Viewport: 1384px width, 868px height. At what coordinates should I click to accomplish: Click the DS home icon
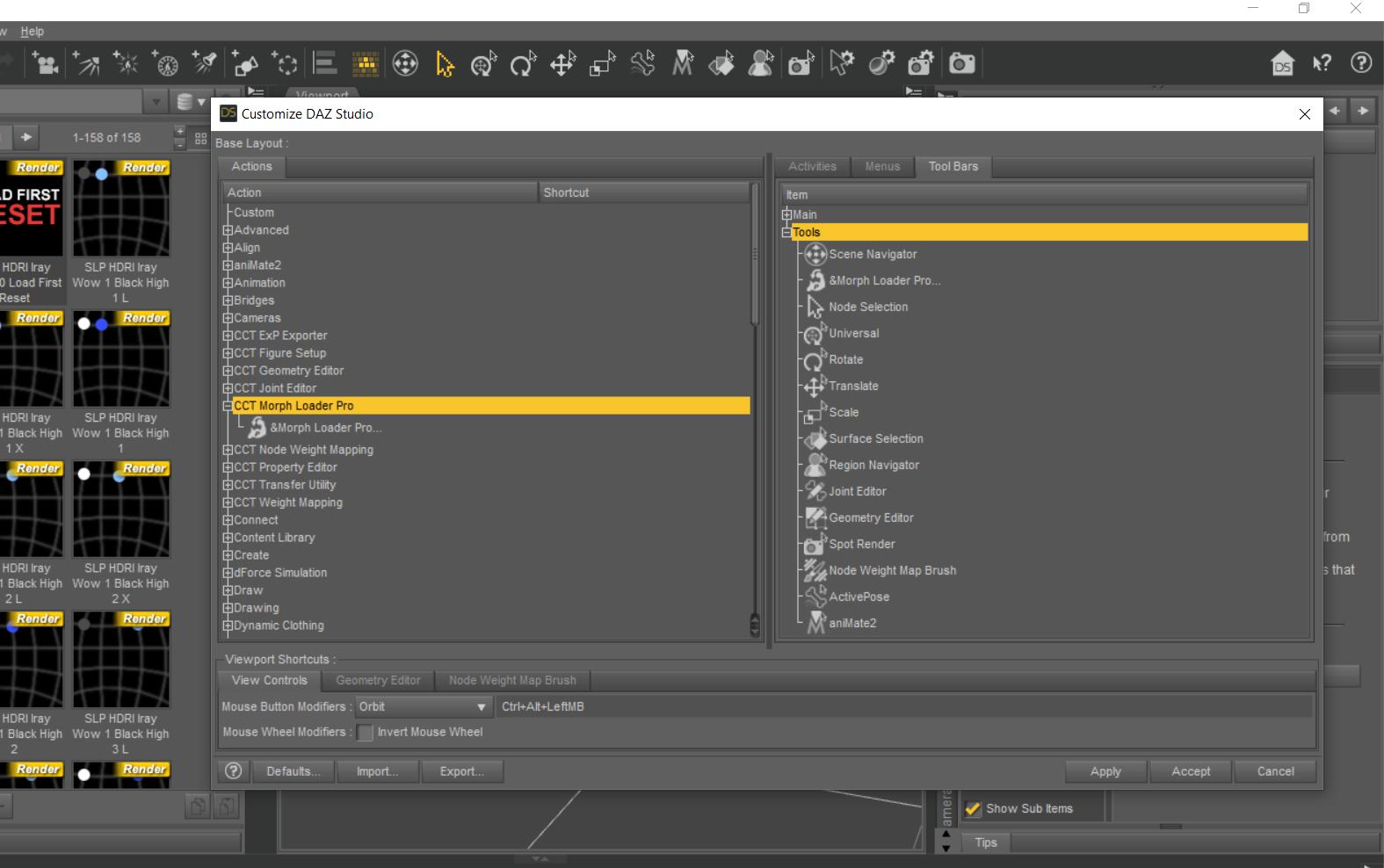(1283, 63)
